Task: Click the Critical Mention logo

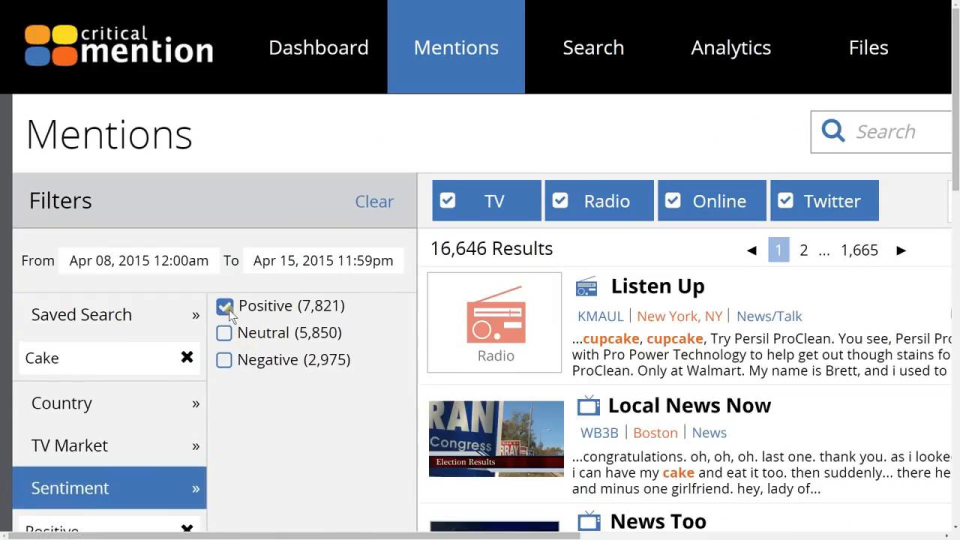Action: pyautogui.click(x=119, y=45)
